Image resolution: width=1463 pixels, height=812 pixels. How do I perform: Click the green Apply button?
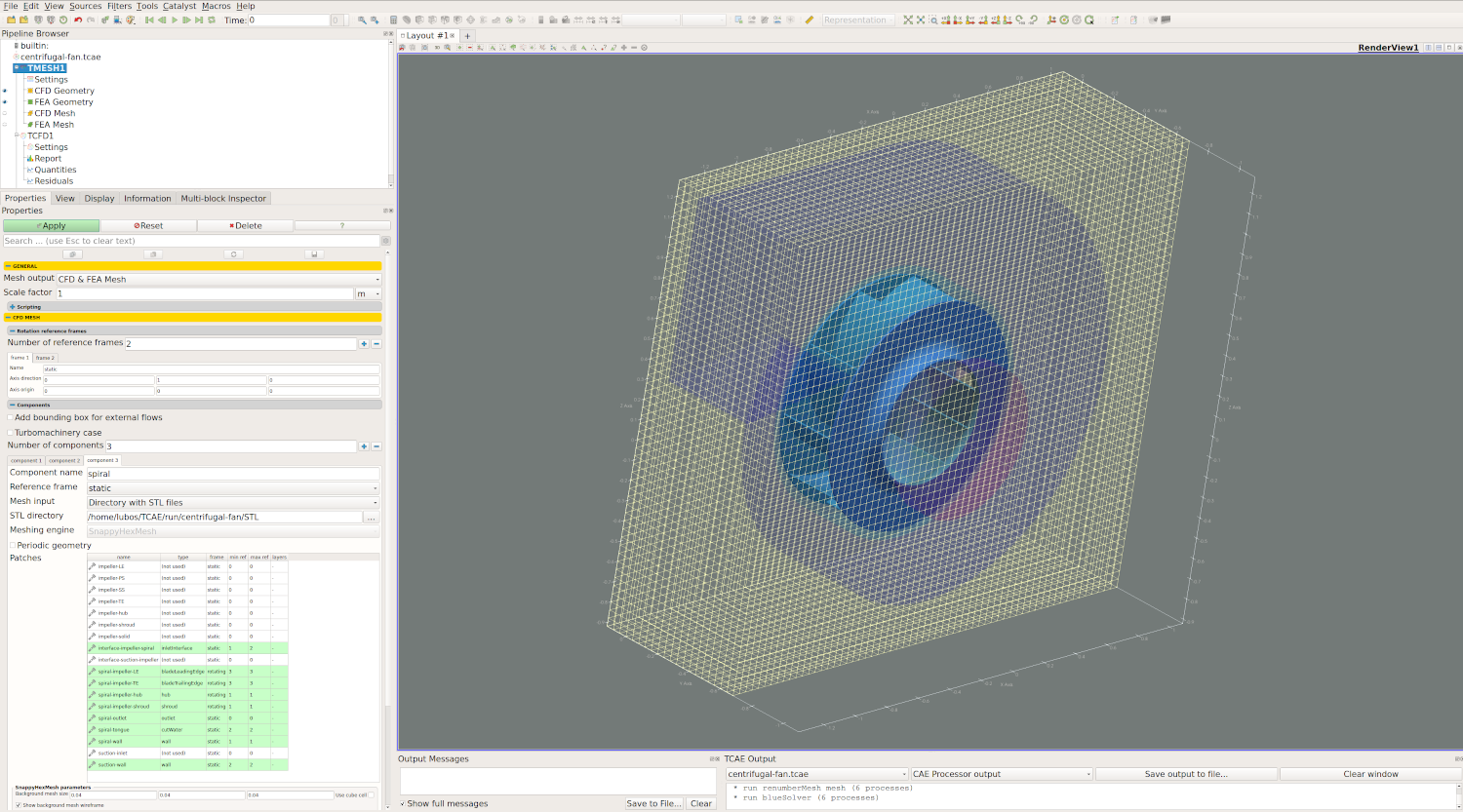(x=51, y=226)
